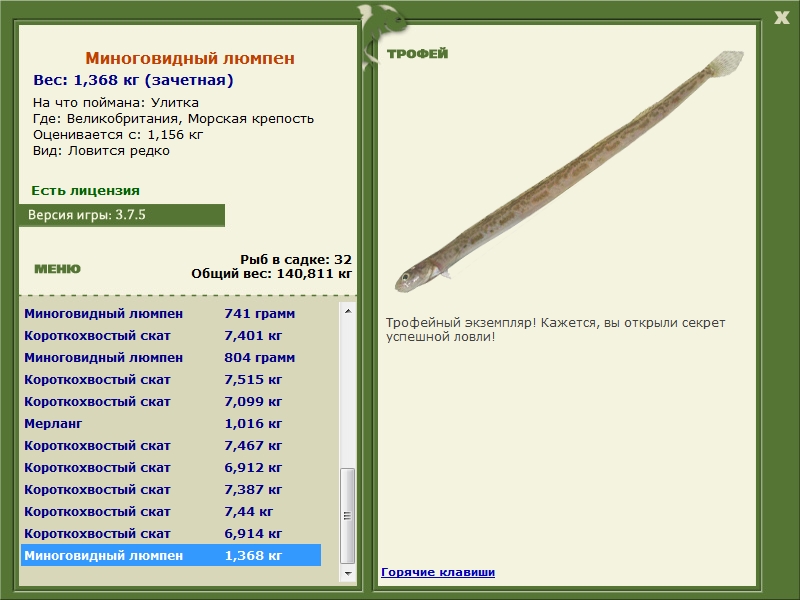
Task: Select Миноговидный люмпен 804 грамм row
Action: 171,358
